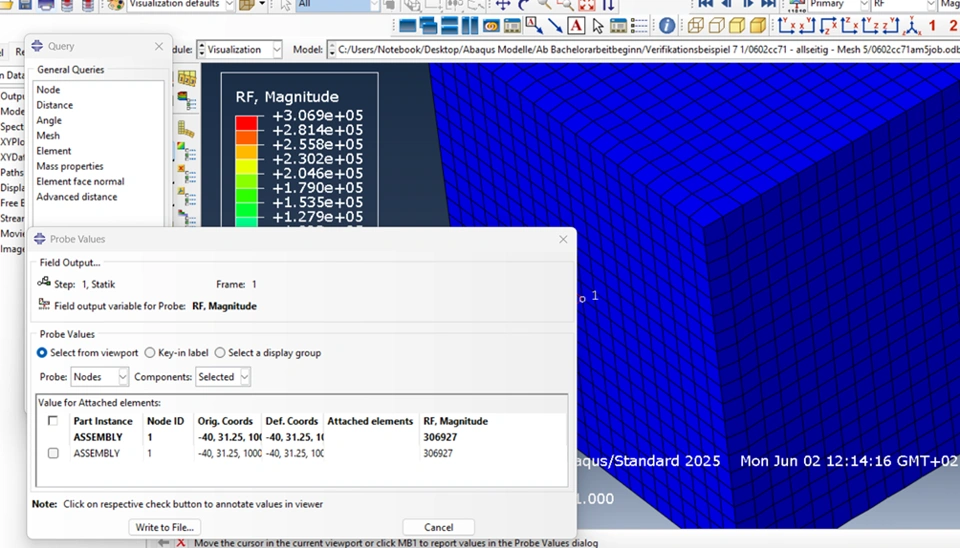Image resolution: width=960 pixels, height=548 pixels.
Task: Click the link viewports chain icon
Action: (491, 26)
